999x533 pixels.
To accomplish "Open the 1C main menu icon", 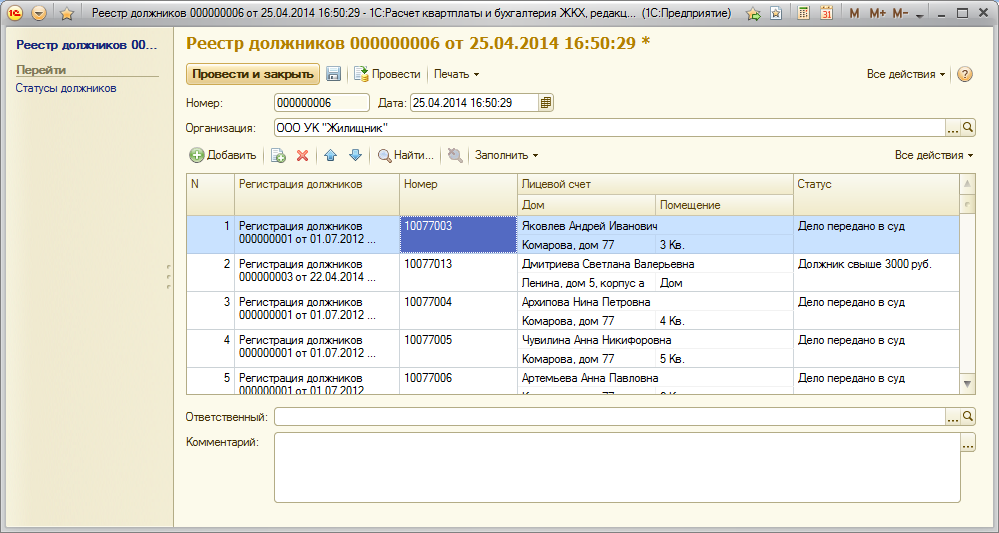I will pyautogui.click(x=16, y=13).
